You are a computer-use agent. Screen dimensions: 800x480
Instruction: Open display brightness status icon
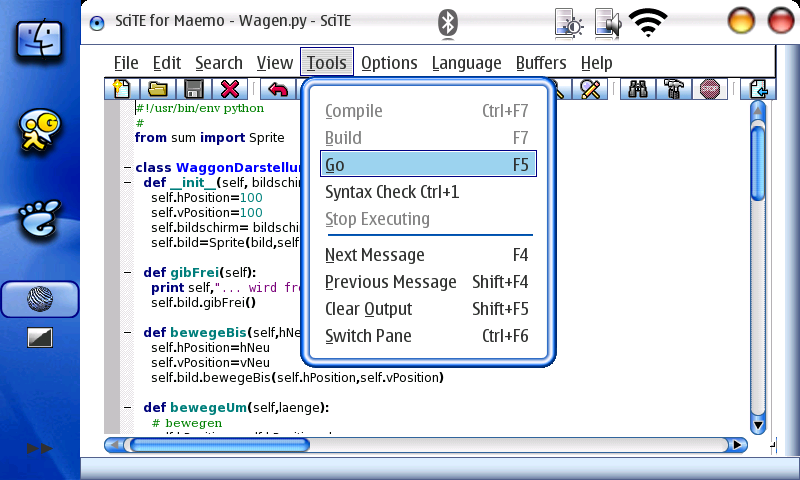[x=569, y=23]
